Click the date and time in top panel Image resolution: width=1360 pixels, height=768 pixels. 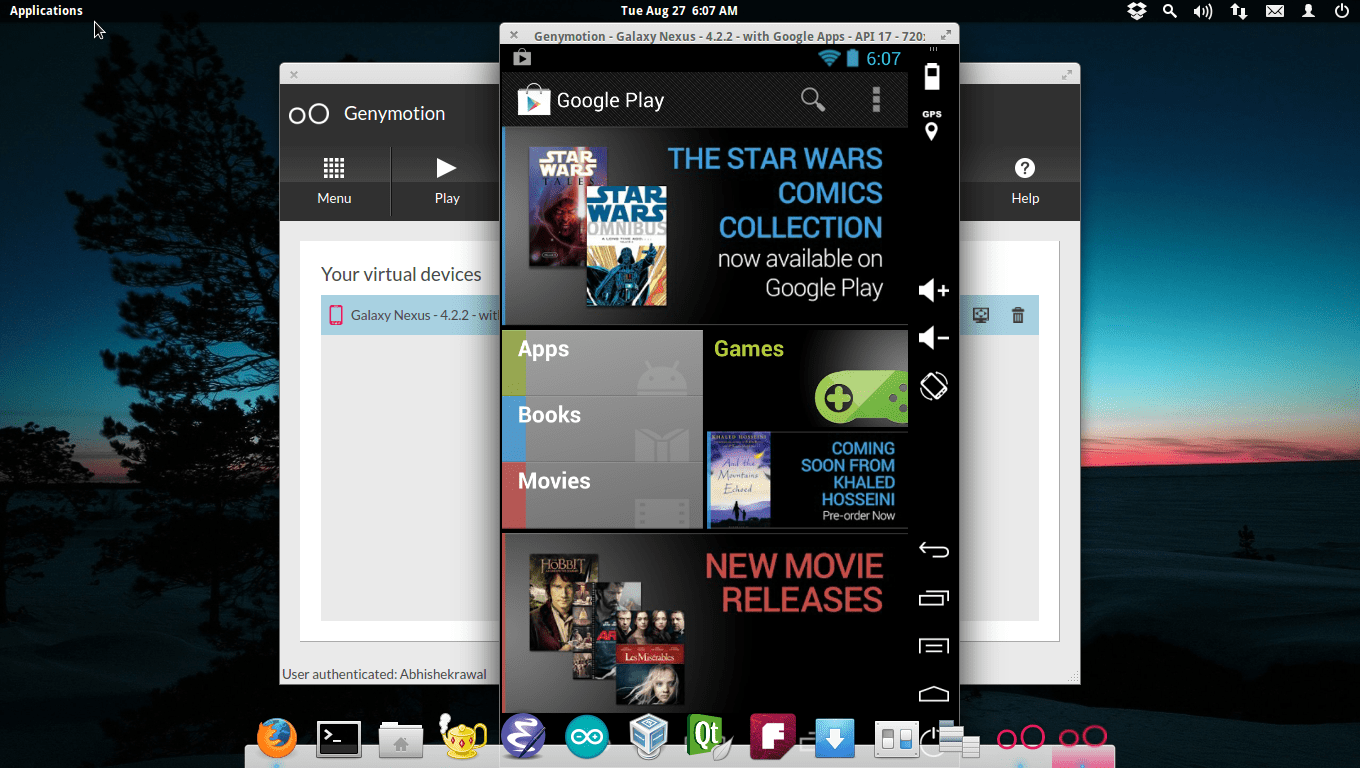point(679,11)
